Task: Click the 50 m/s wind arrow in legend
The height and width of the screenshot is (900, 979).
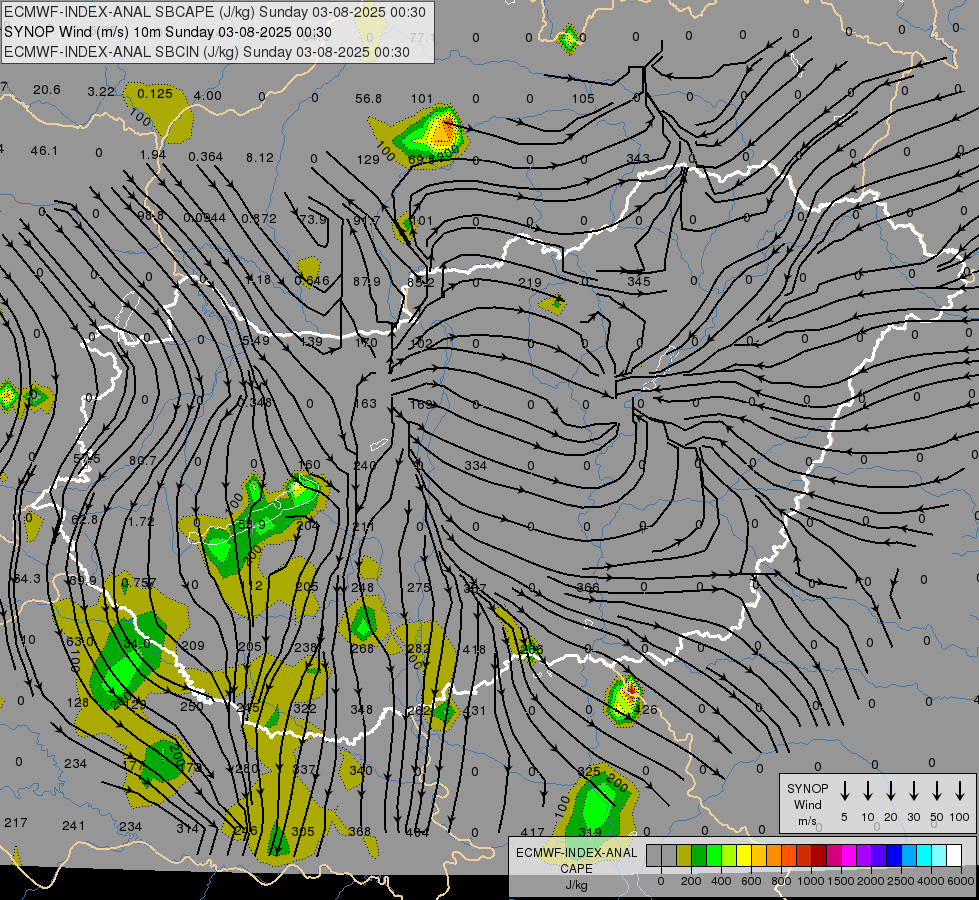Action: [937, 791]
